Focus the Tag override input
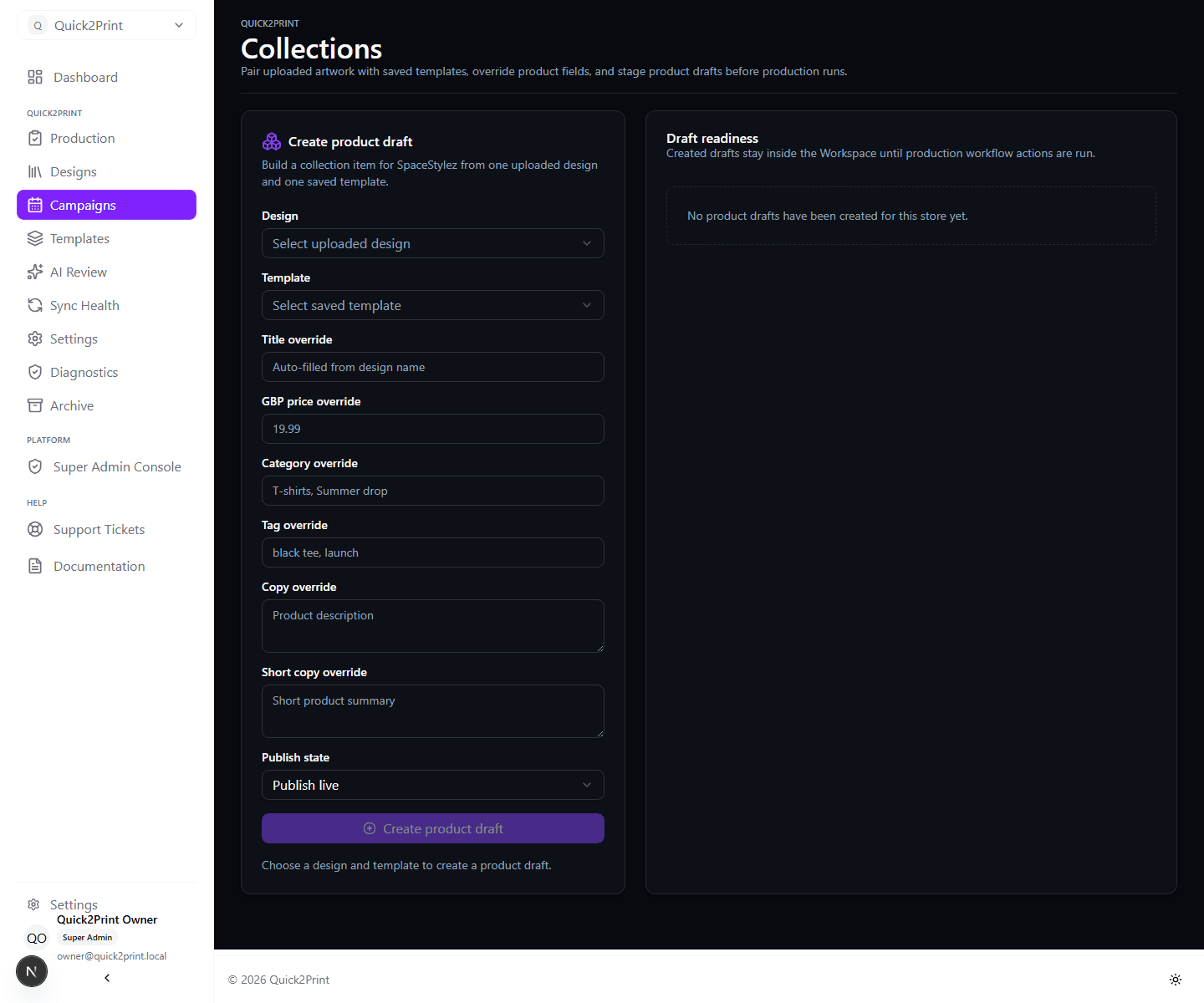This screenshot has height=1003, width=1204. pyautogui.click(x=432, y=552)
